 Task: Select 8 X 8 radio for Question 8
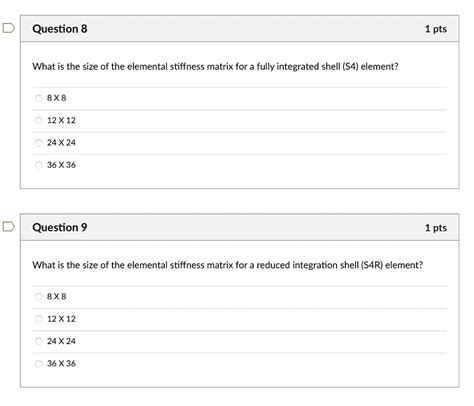pos(39,98)
